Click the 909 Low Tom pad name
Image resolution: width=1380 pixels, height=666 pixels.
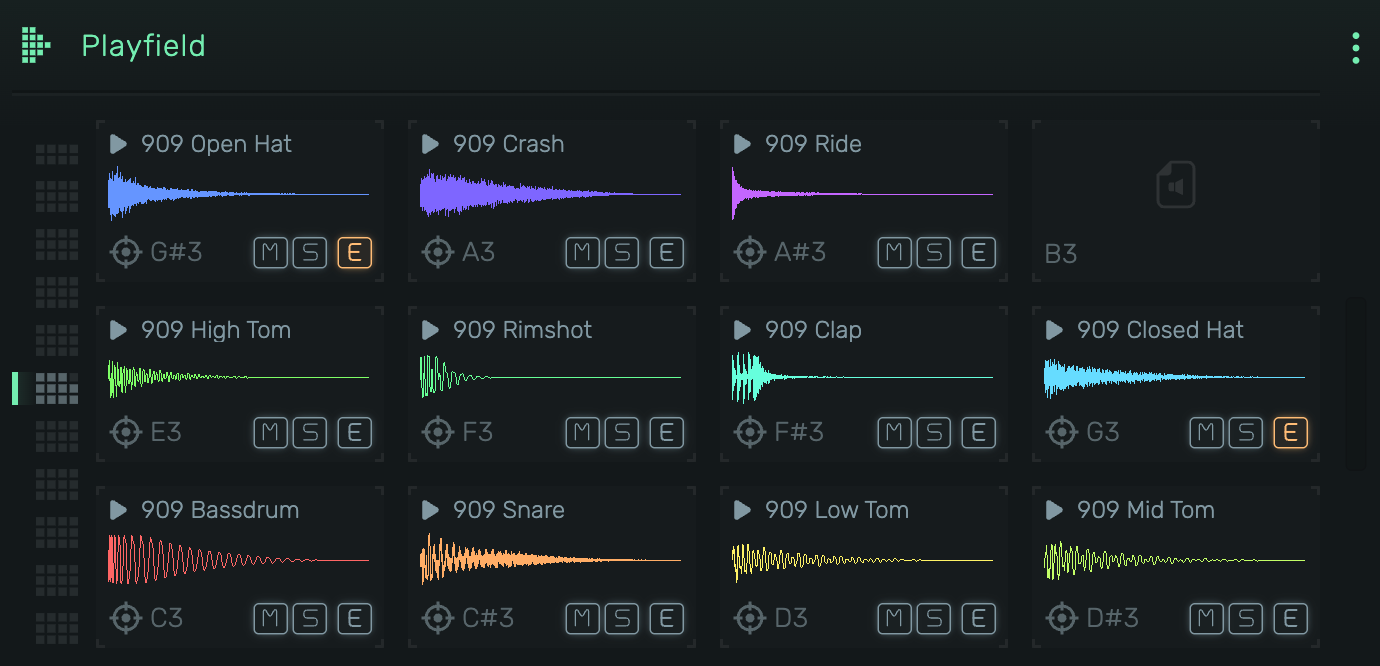837,510
